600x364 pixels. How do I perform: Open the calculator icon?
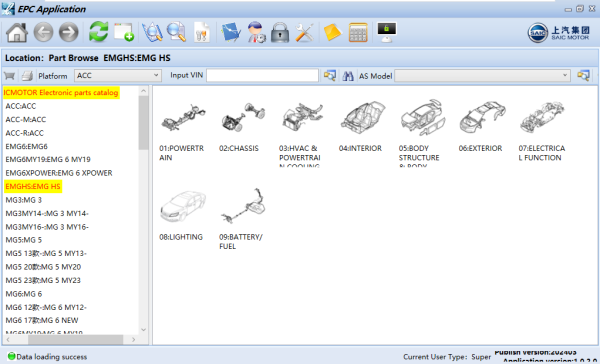(x=358, y=33)
